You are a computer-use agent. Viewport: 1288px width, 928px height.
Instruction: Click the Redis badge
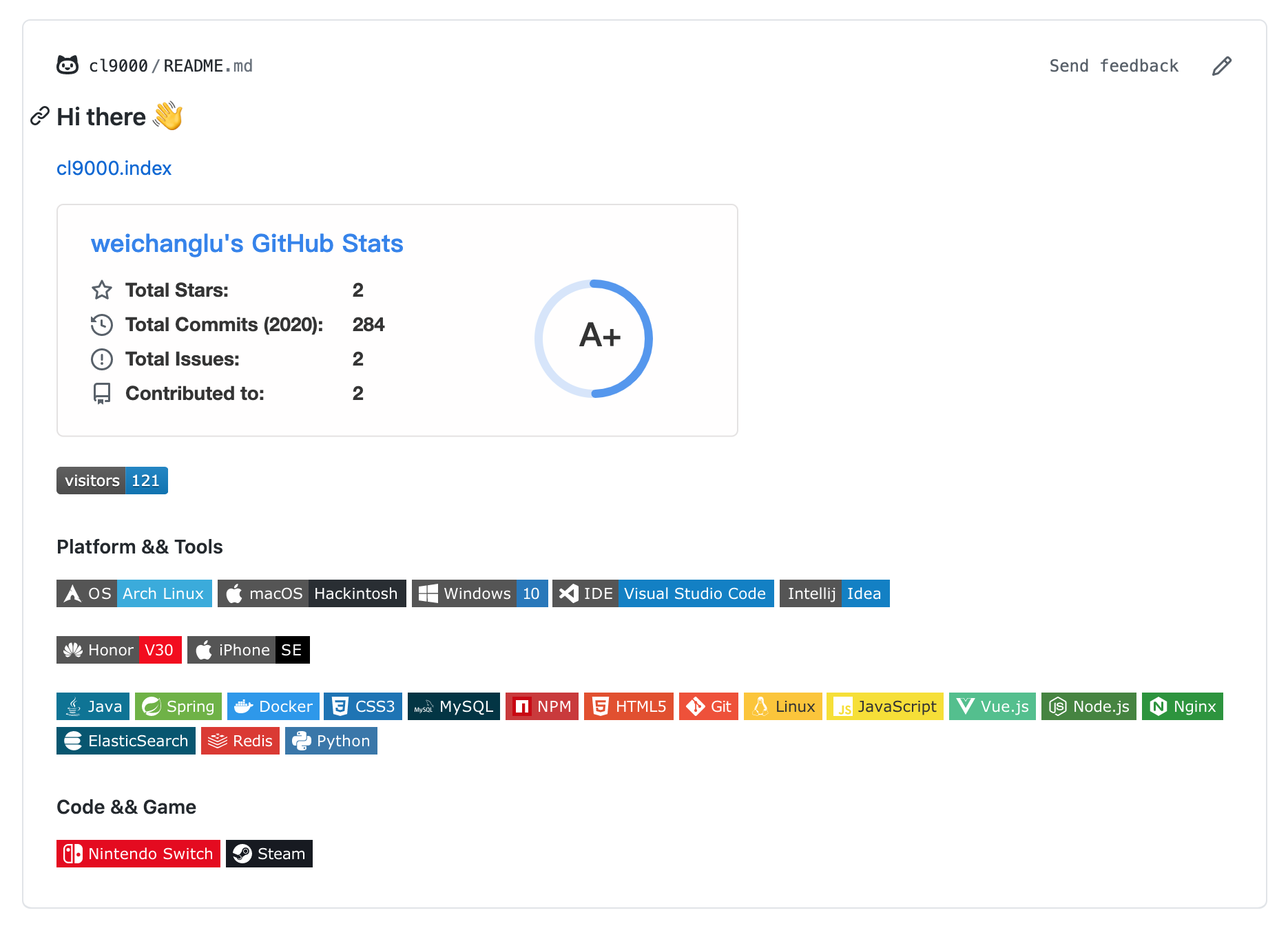tap(240, 741)
